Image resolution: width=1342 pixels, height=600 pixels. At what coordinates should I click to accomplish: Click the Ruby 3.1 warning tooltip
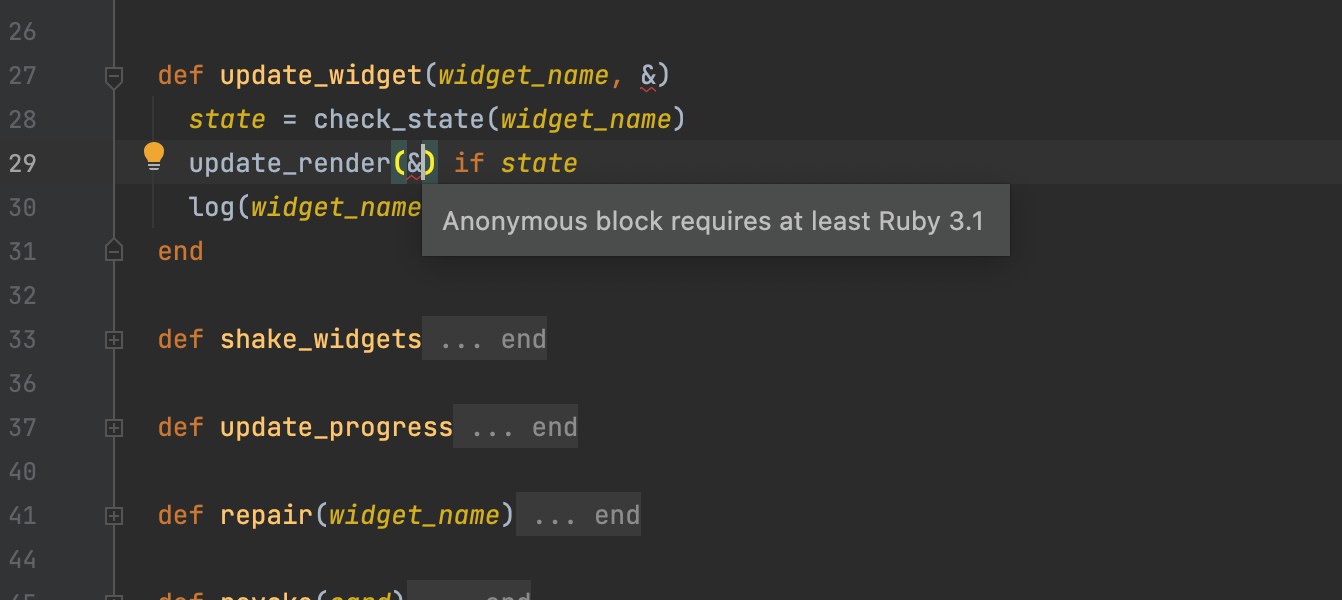click(x=716, y=220)
